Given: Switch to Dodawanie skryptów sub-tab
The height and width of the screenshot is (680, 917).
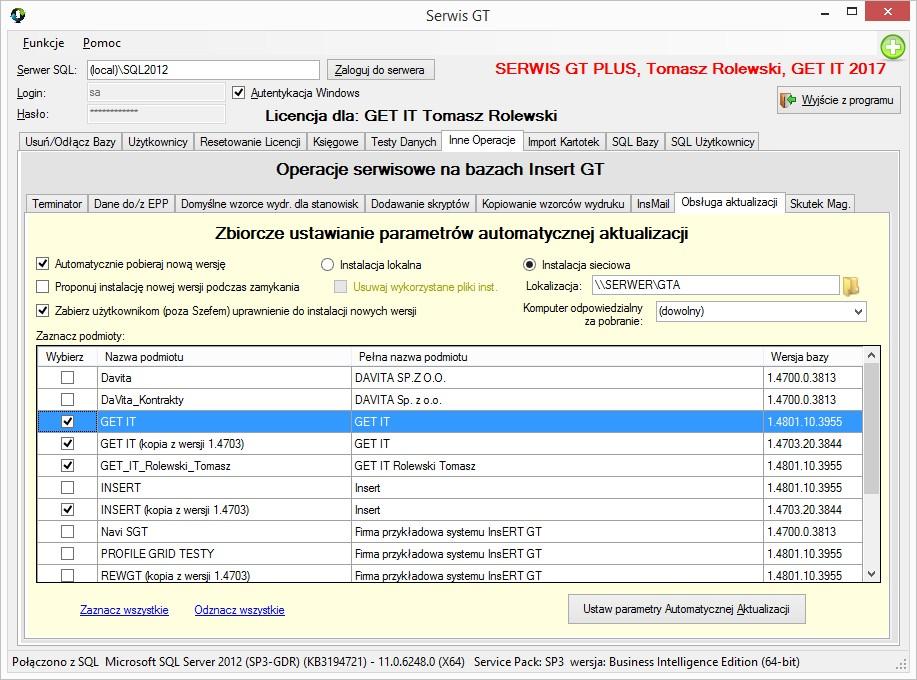Looking at the screenshot, I should pyautogui.click(x=420, y=204).
